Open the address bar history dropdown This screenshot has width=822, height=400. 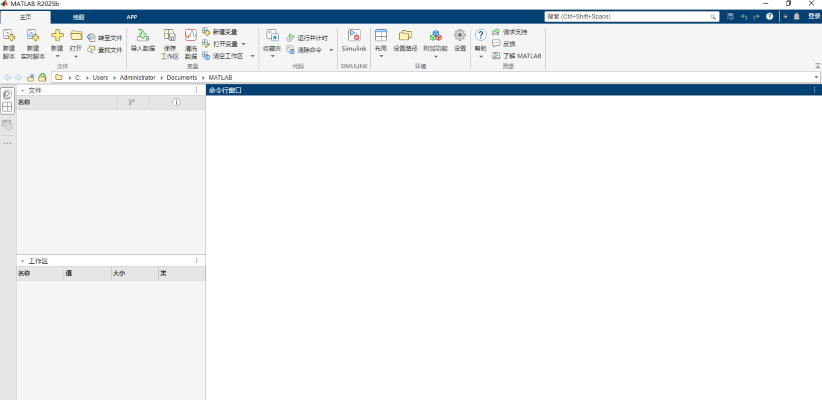817,78
